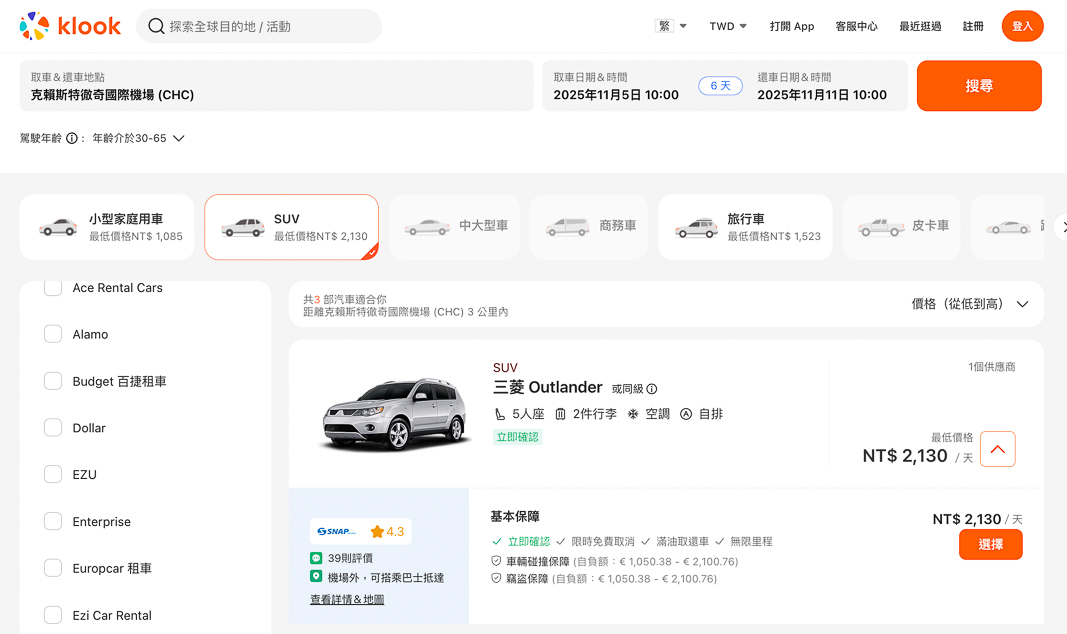Screen dimensions: 1067x634
Task: Click the 小型家庭用車 car icon
Action: [x=58, y=227]
